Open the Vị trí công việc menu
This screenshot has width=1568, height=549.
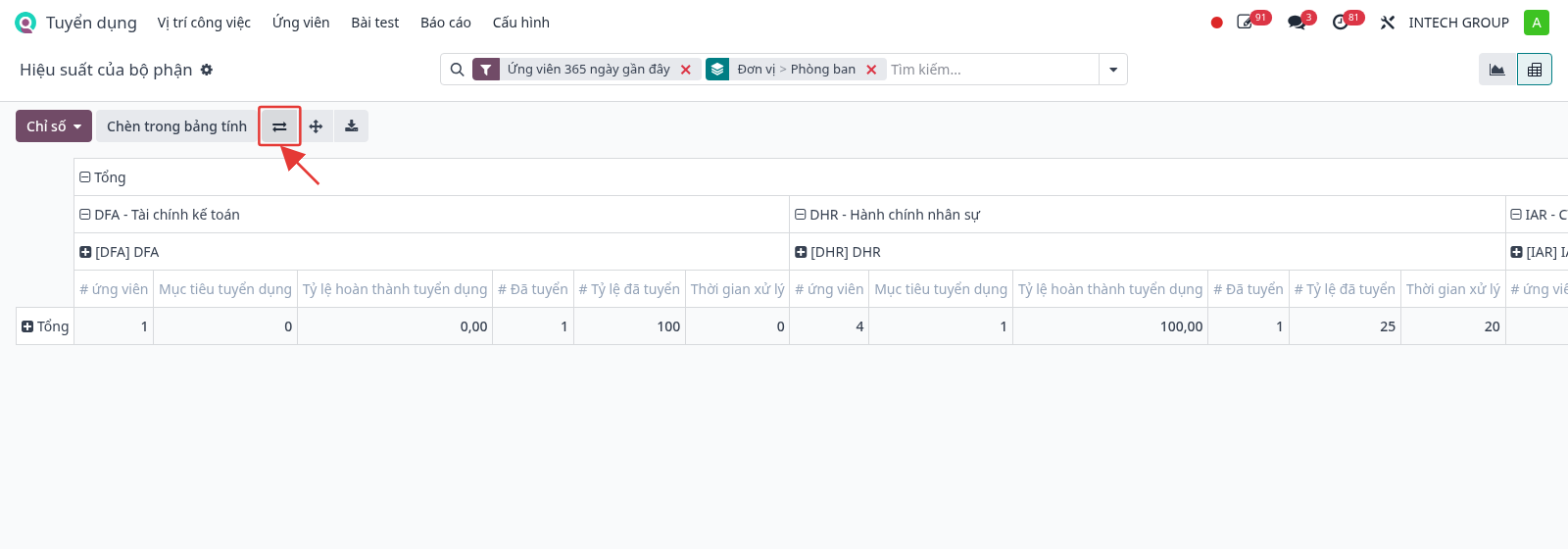click(204, 23)
